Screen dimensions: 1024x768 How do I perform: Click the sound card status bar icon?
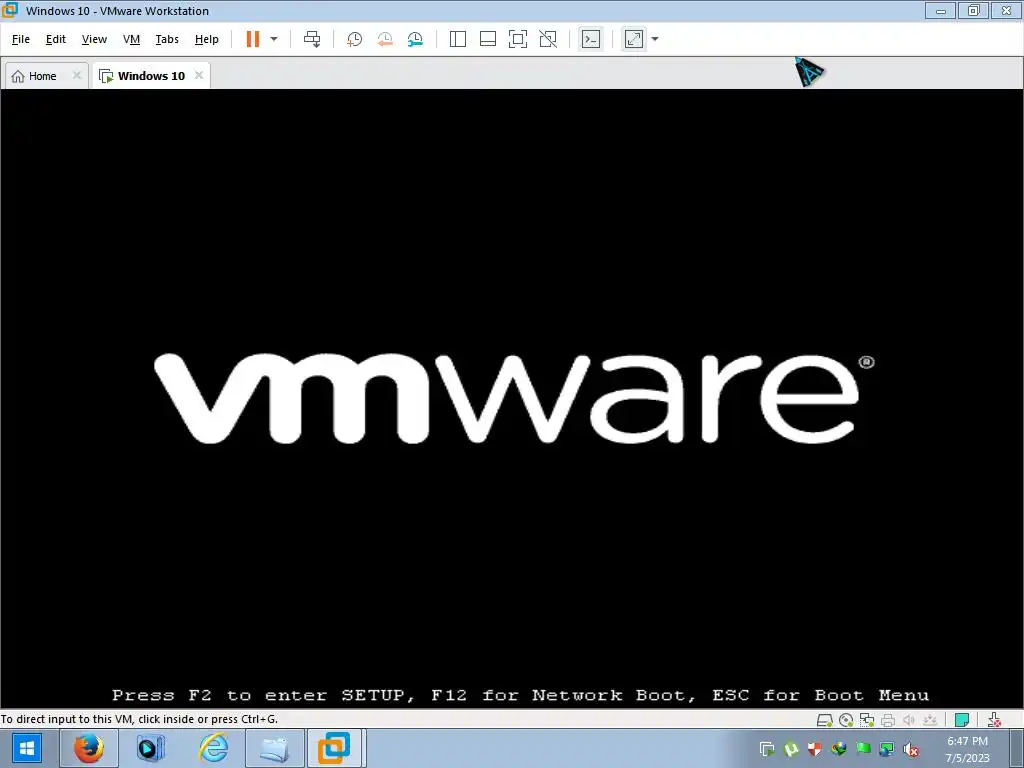pyautogui.click(x=908, y=720)
